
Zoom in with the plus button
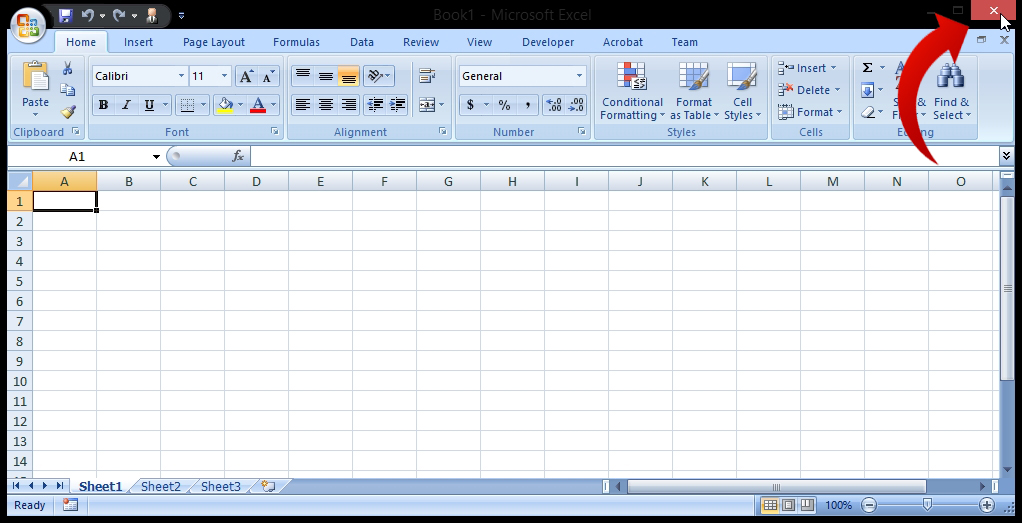987,505
